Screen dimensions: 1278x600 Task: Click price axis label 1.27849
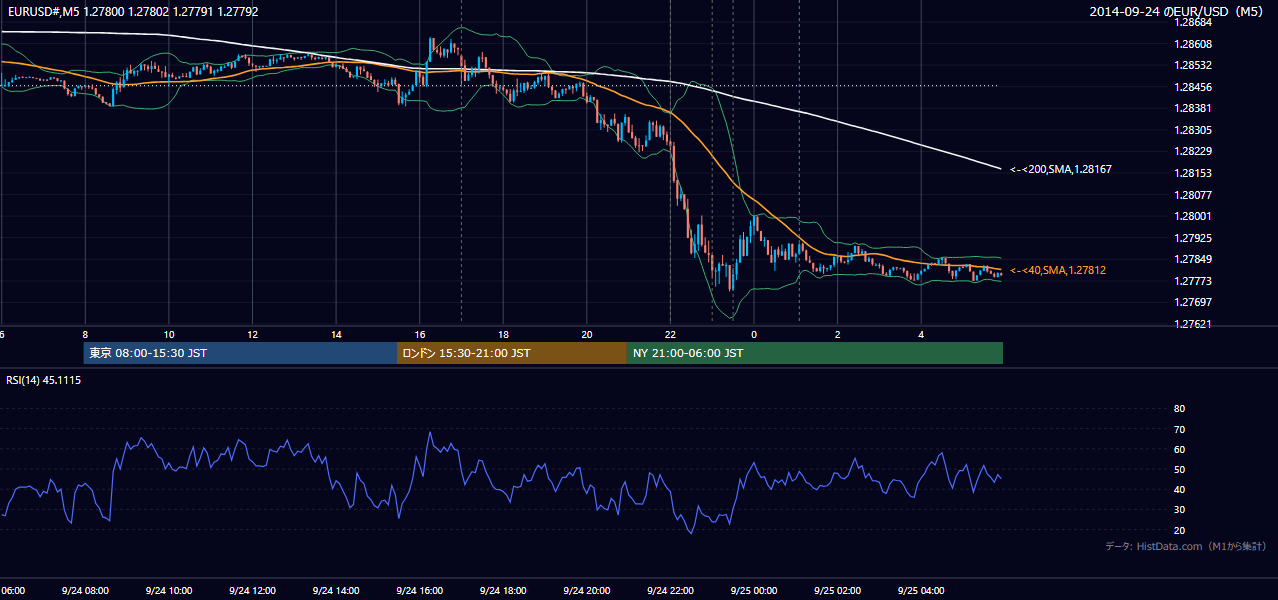1193,259
